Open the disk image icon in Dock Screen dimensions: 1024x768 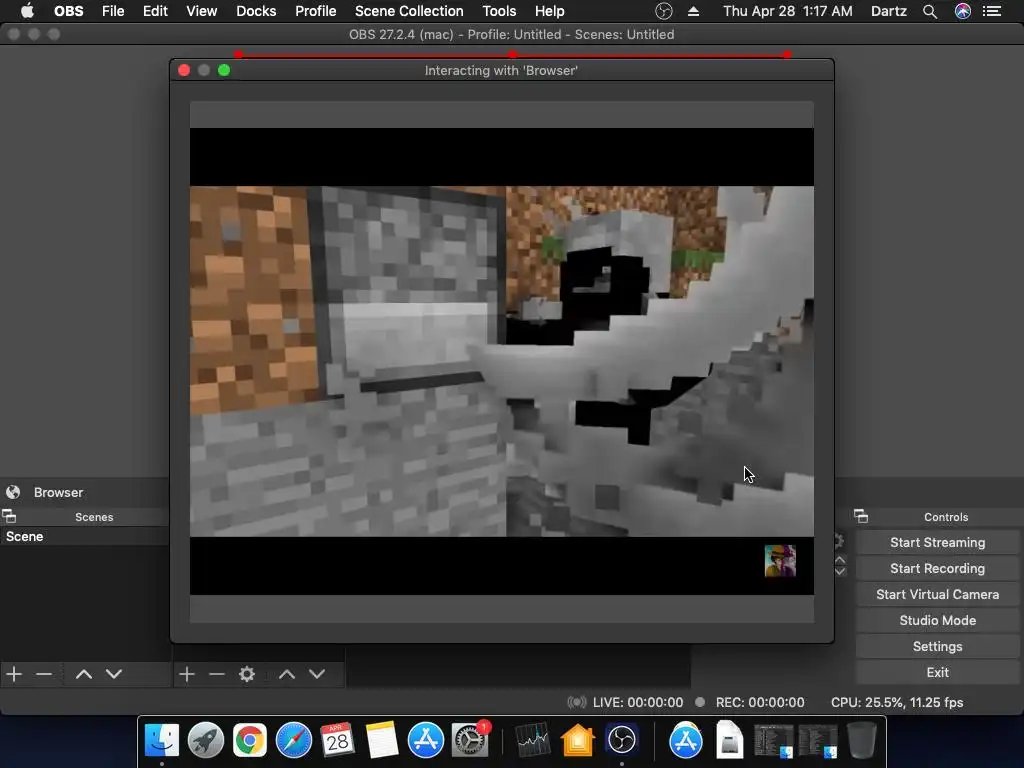pos(729,740)
